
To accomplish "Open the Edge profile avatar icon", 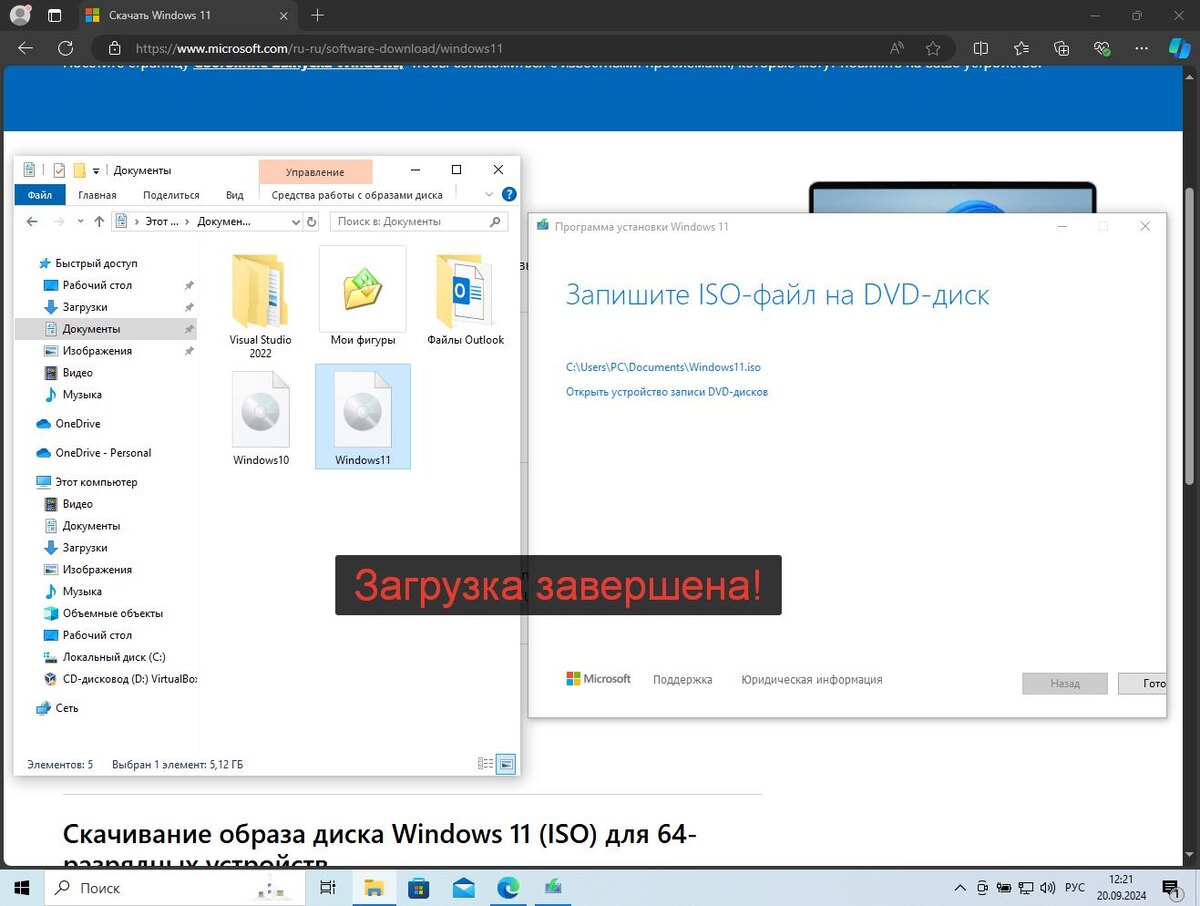I will tap(20, 15).
